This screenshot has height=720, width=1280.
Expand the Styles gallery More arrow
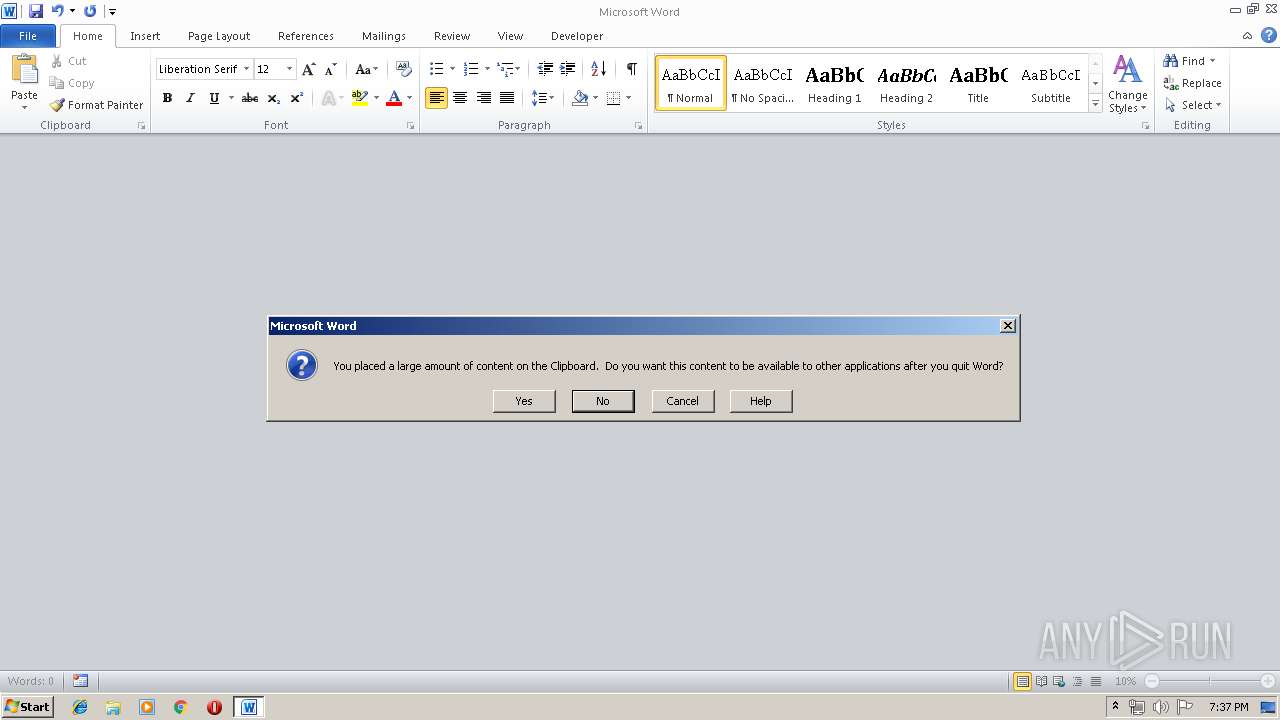(x=1095, y=104)
